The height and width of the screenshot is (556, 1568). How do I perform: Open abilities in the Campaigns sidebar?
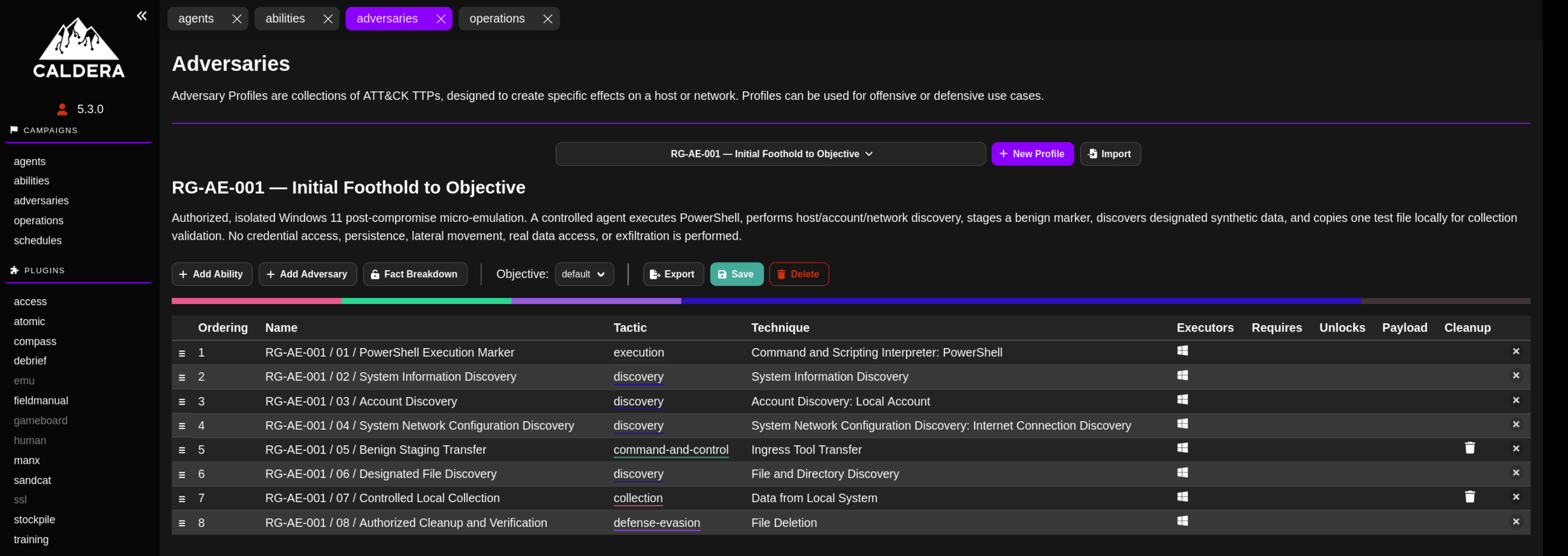point(32,181)
